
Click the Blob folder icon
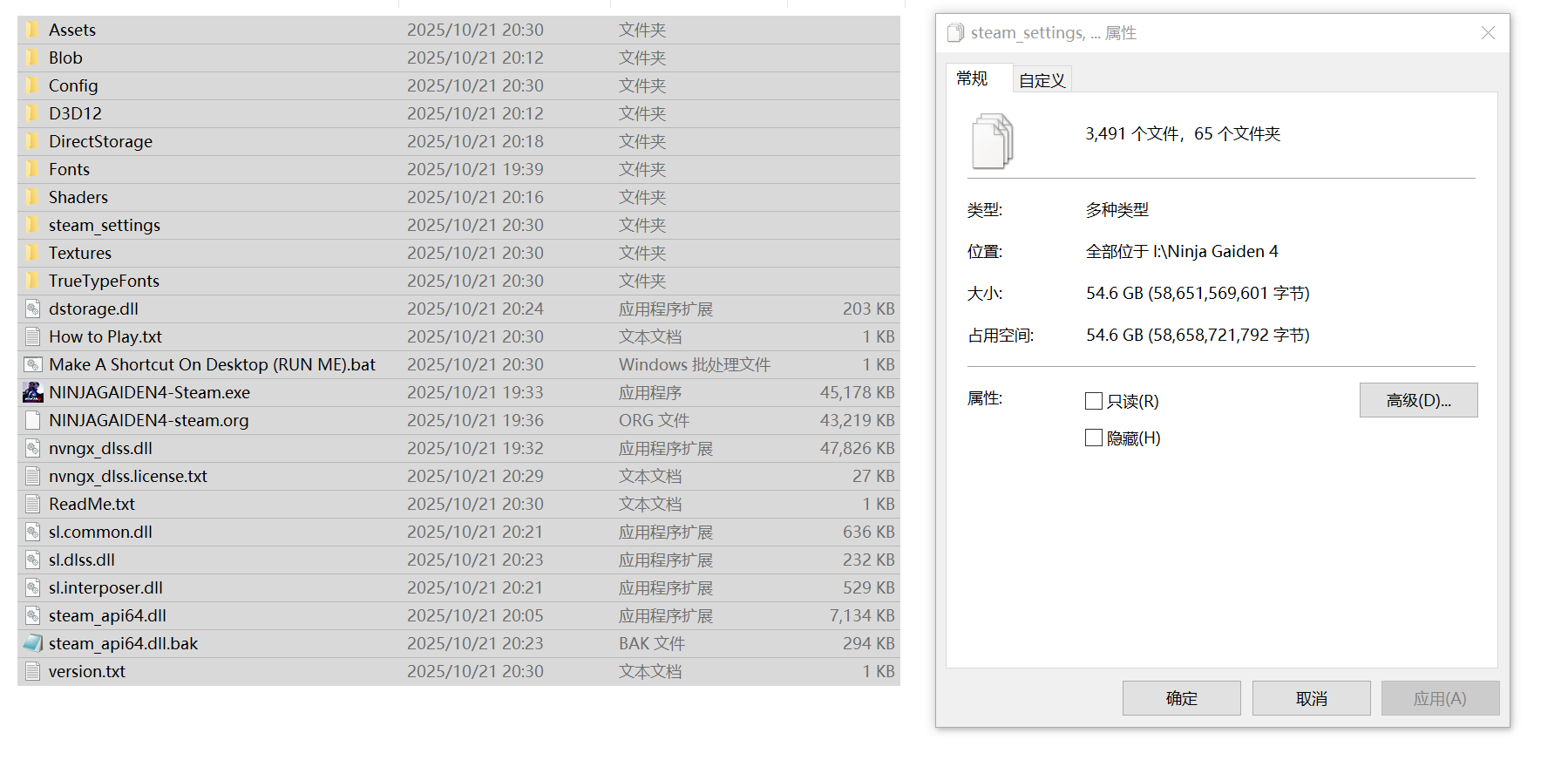click(x=33, y=58)
